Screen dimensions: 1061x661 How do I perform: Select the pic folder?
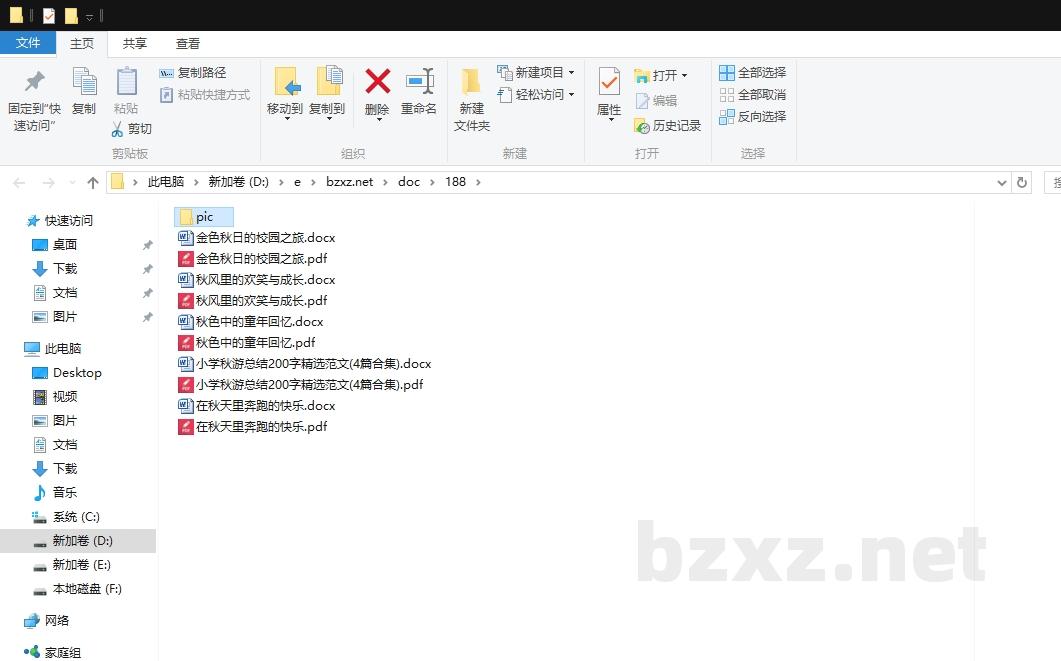click(x=203, y=217)
